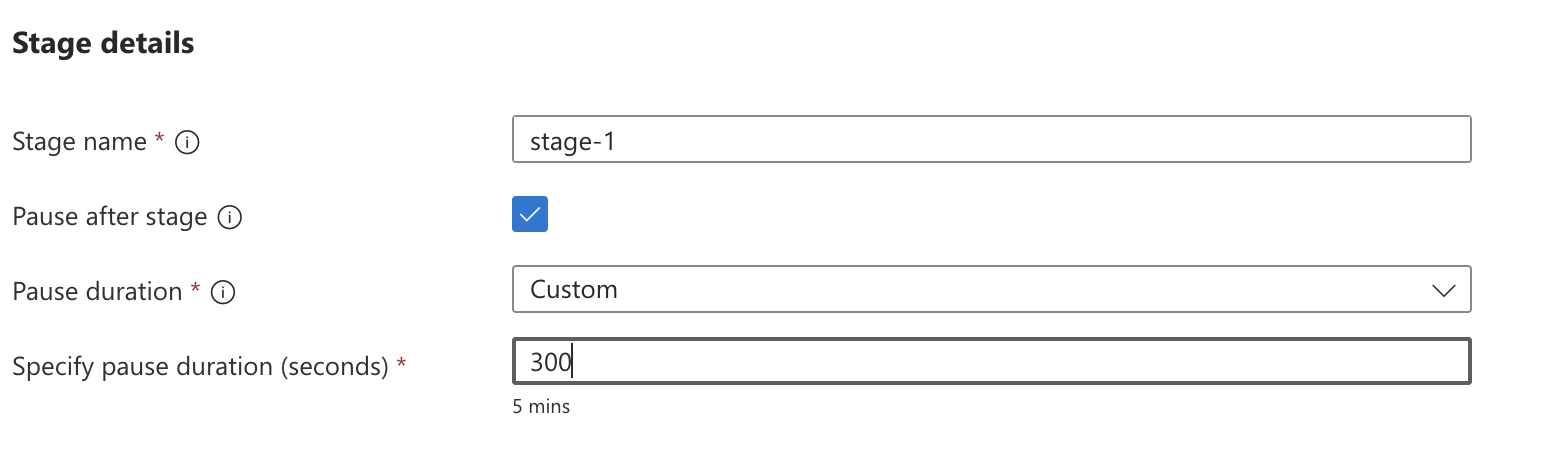Image resolution: width=1568 pixels, height=454 pixels.
Task: Open the info tooltip icon for Pause duration
Action: [x=223, y=292]
